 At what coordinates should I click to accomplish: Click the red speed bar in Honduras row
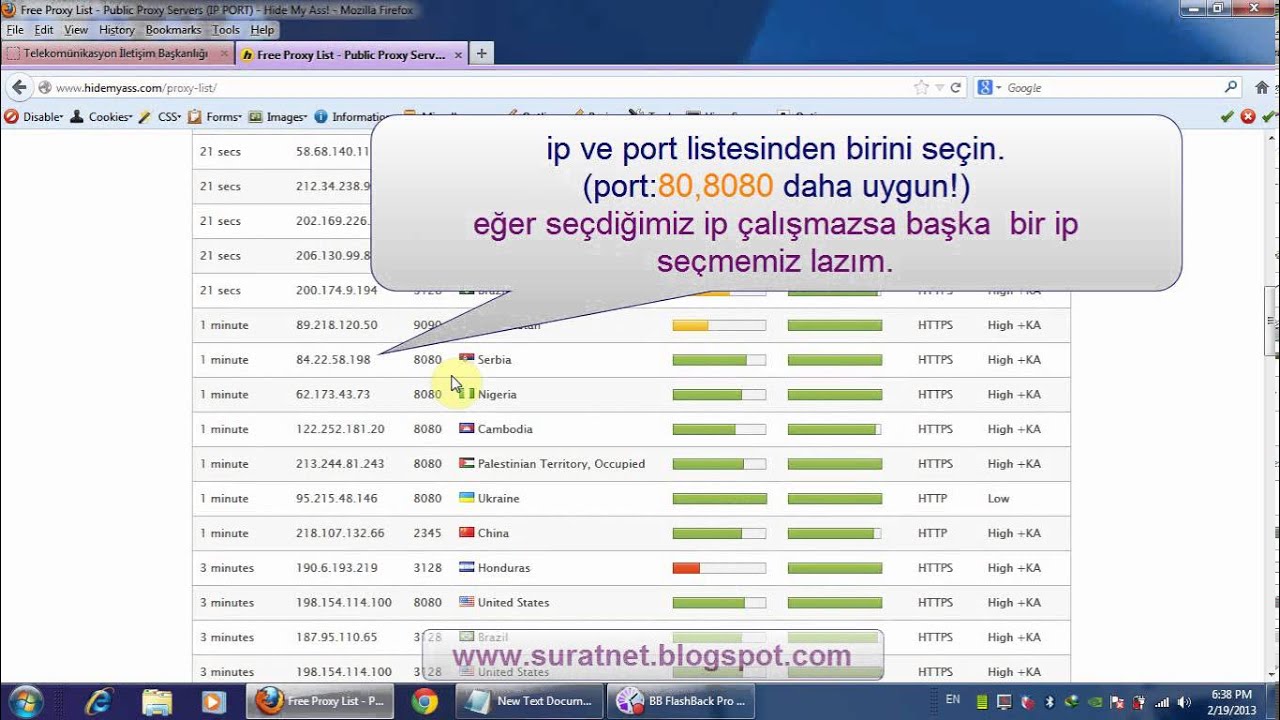tap(686, 568)
